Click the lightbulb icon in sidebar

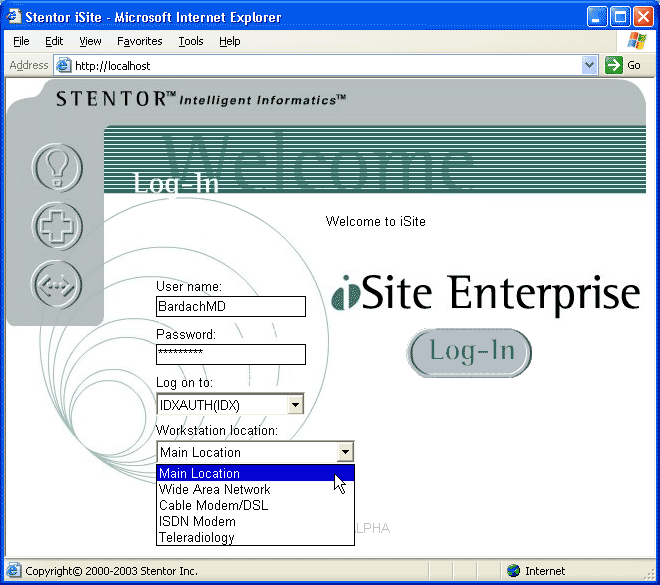pos(57,167)
